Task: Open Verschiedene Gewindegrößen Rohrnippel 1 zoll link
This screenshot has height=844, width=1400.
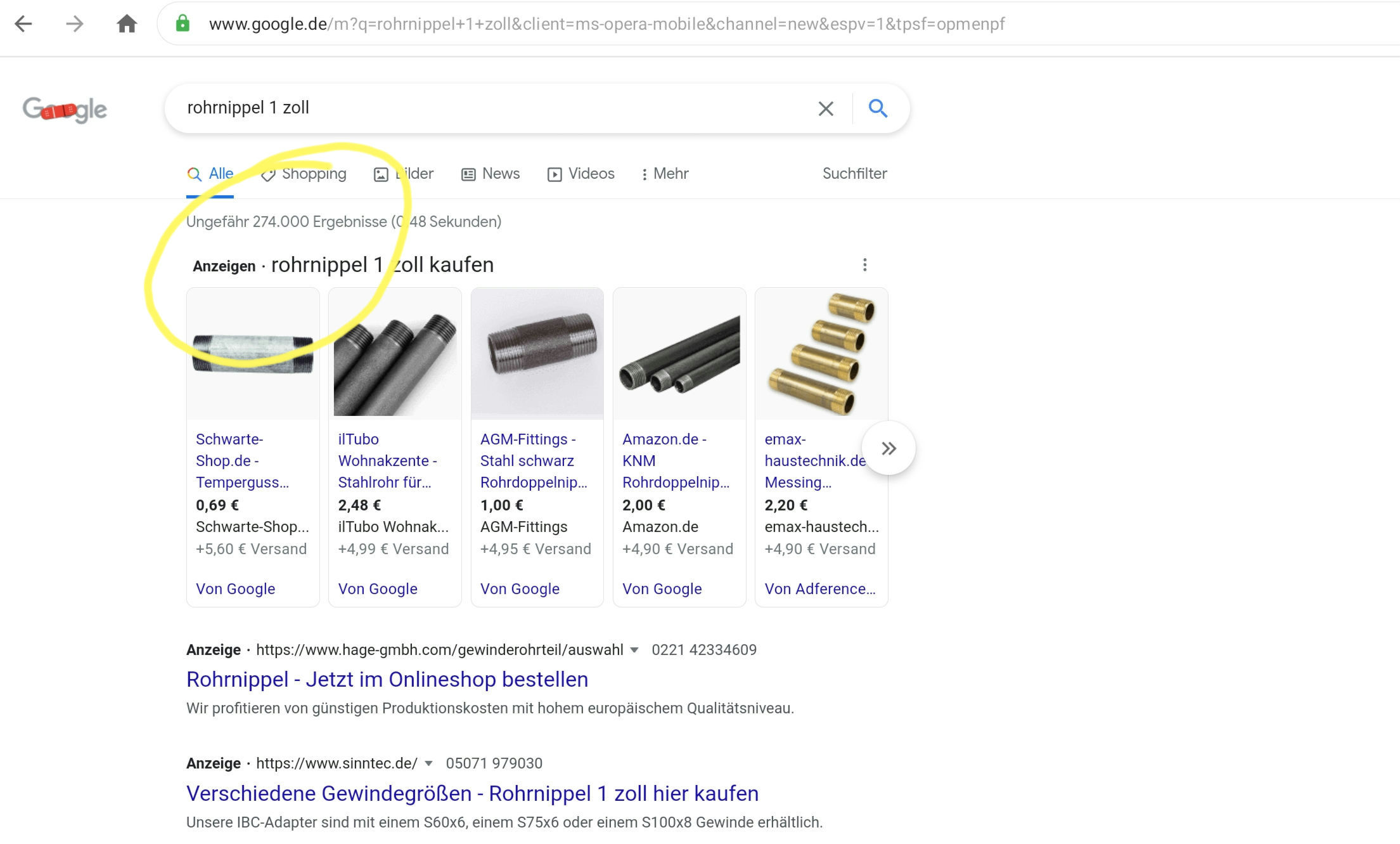Action: [472, 793]
